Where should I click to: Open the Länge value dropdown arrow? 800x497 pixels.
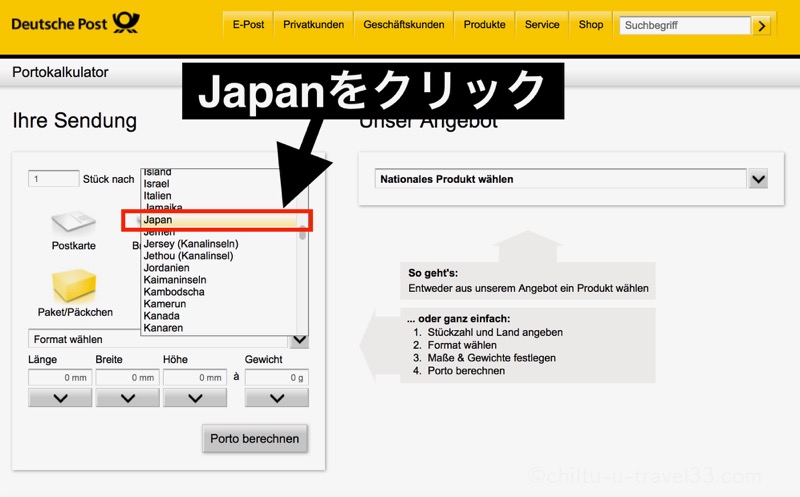click(x=60, y=398)
